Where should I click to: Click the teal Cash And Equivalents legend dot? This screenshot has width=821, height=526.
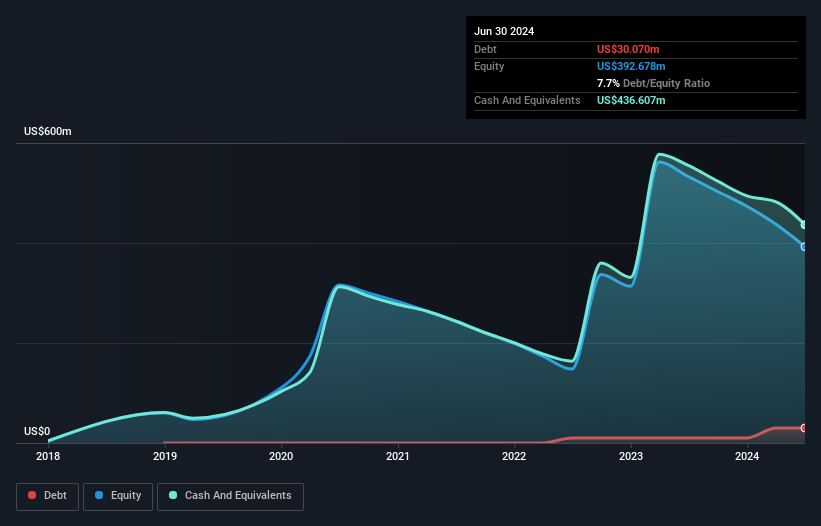point(173,495)
